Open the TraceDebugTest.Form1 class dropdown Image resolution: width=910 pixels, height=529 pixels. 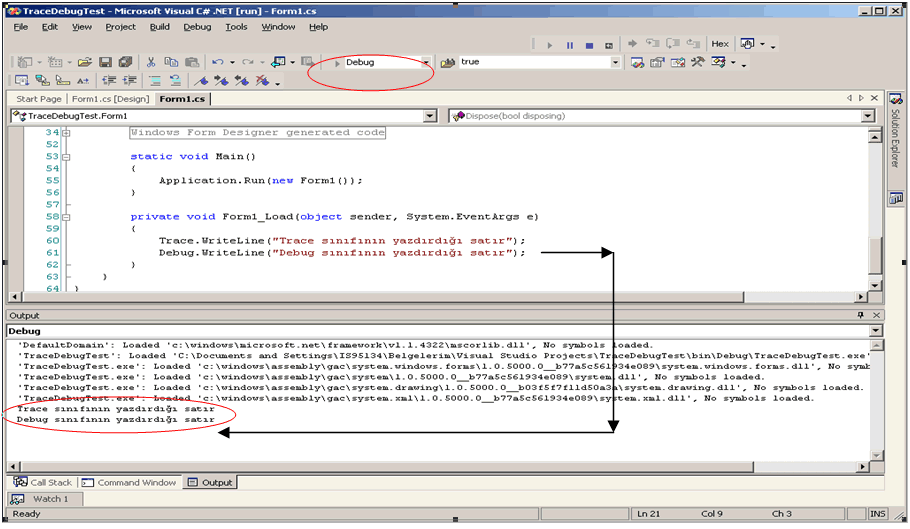click(x=429, y=116)
